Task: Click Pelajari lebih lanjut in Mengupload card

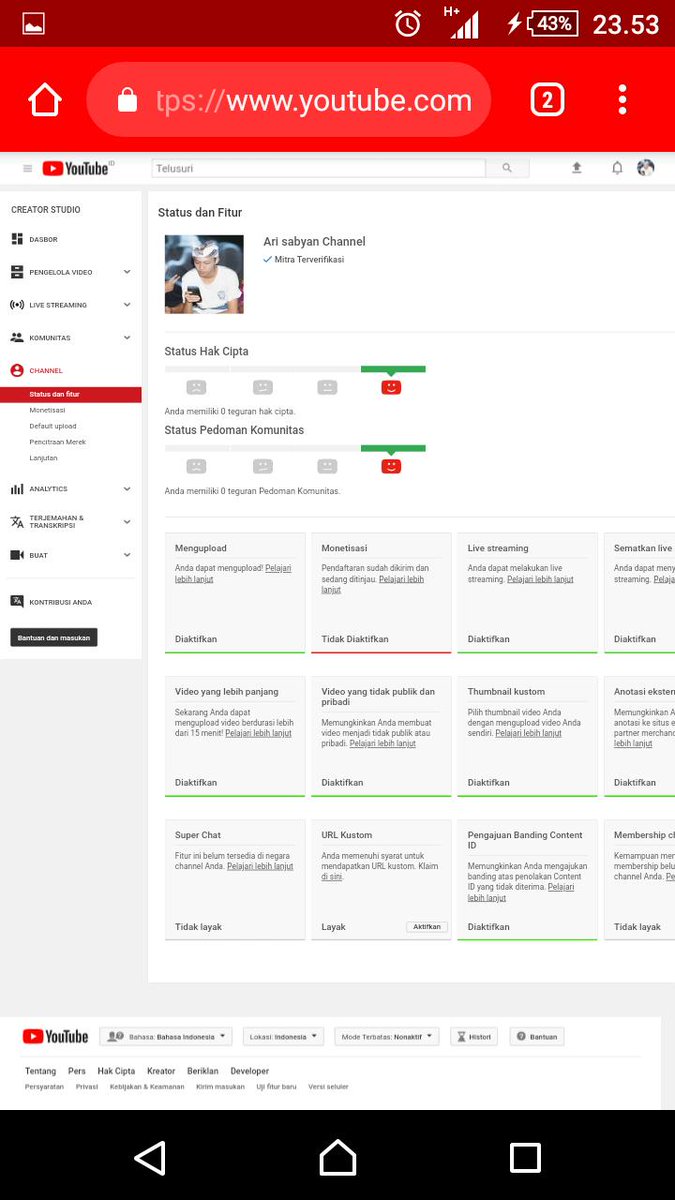Action: 233,573
